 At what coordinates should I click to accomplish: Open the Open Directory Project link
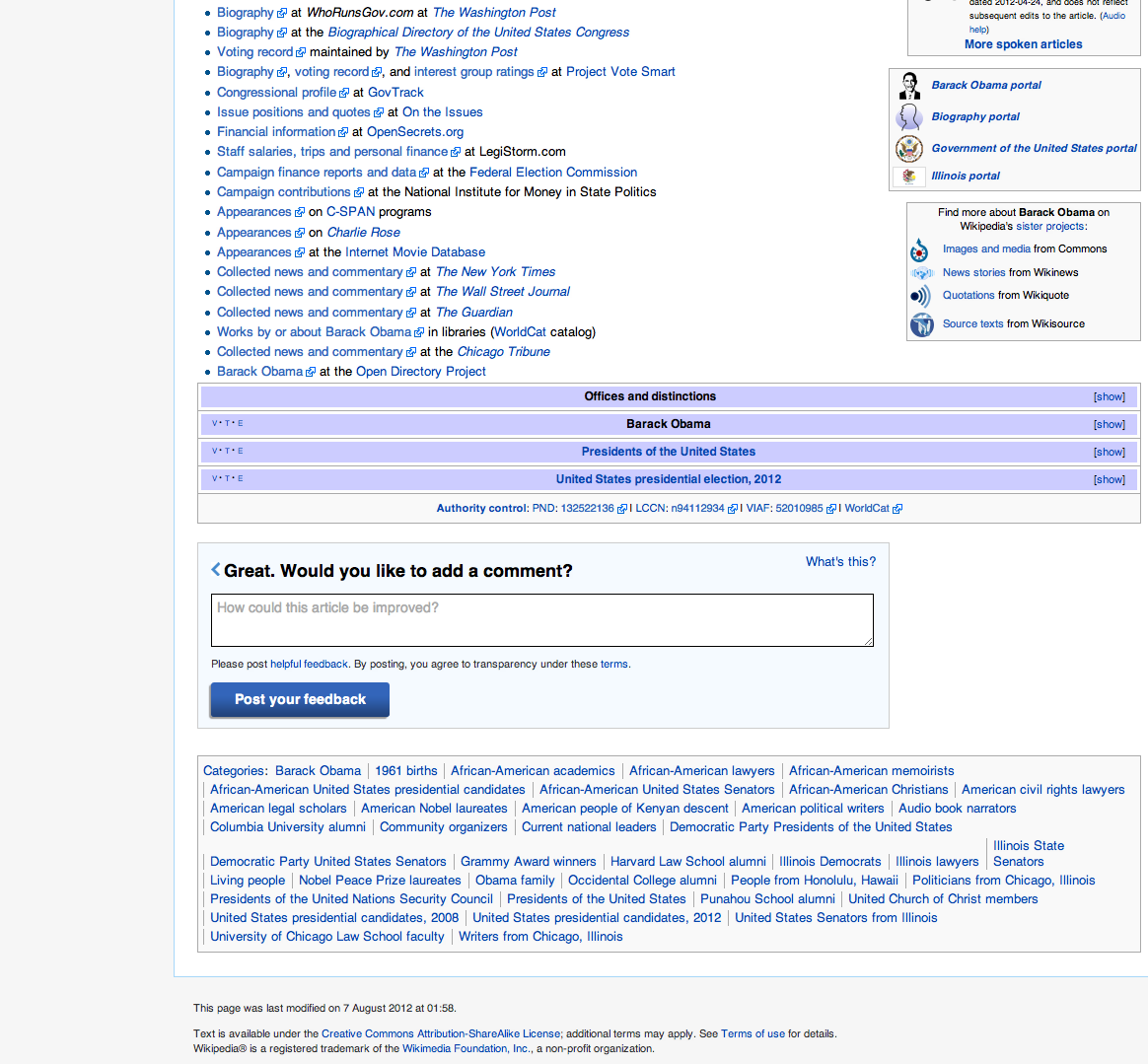[x=421, y=371]
